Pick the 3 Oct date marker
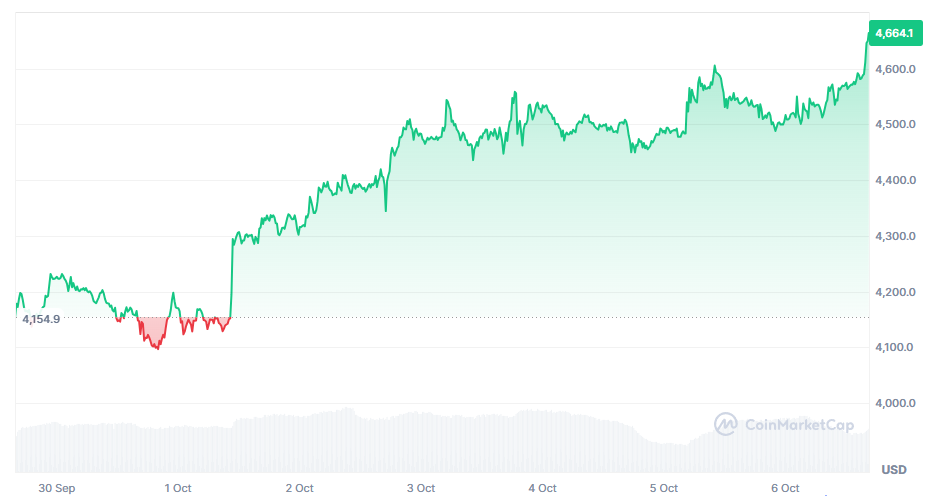935x496 pixels. click(x=421, y=488)
